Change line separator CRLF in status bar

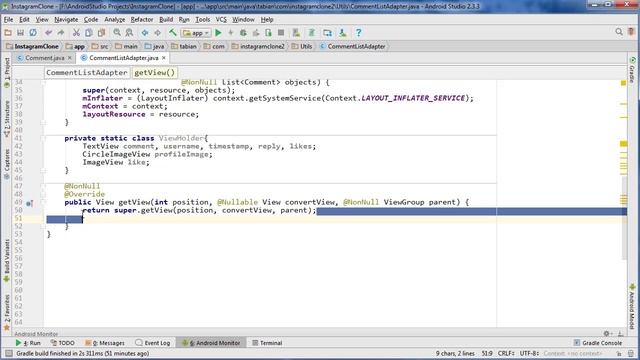(506, 353)
